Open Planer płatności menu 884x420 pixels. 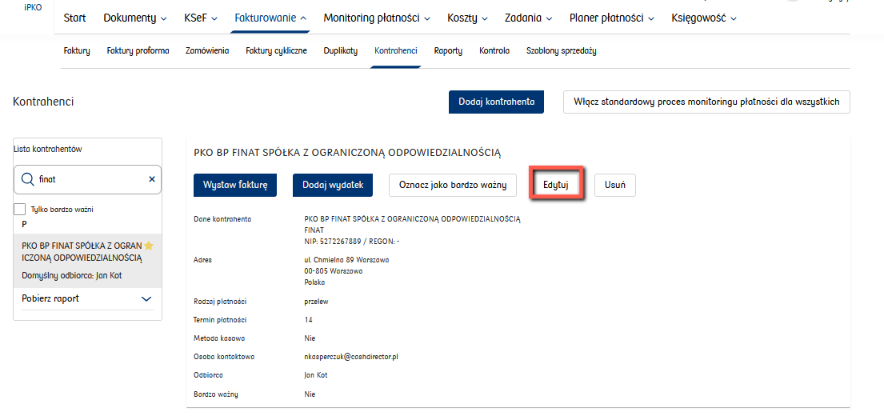(612, 18)
